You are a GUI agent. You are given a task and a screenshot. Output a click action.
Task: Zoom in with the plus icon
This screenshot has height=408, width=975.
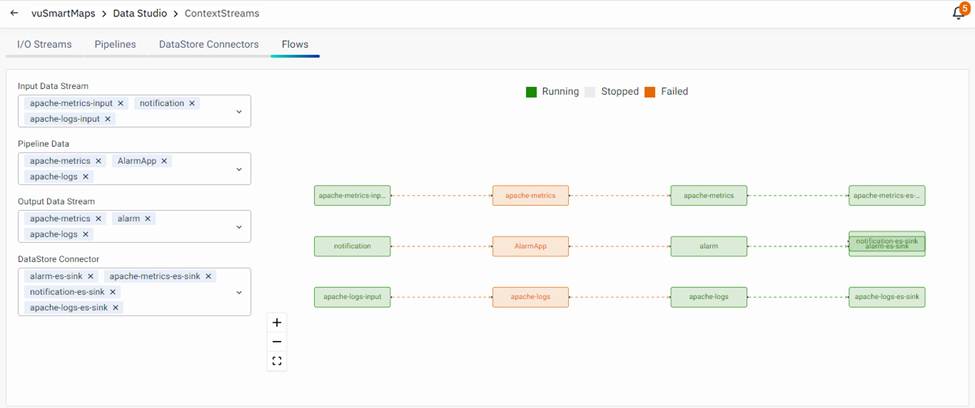277,323
